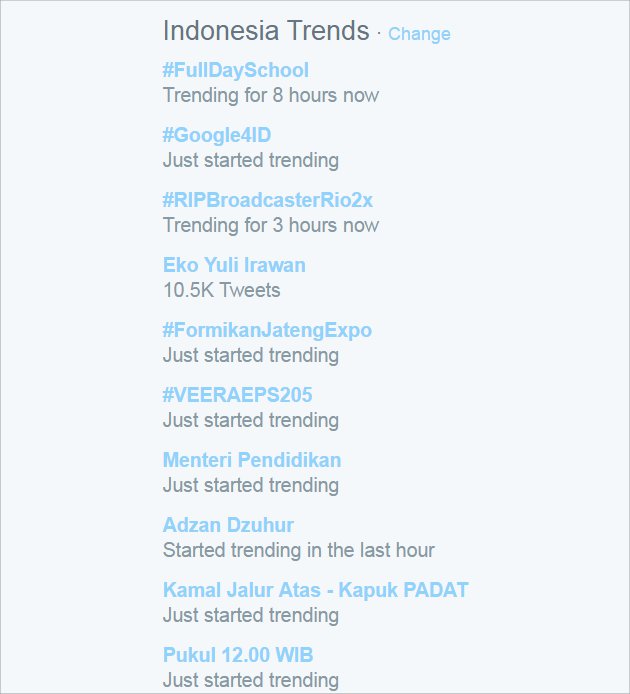Open the #Google4ID hashtag trend
This screenshot has height=694, width=630.
pos(217,135)
